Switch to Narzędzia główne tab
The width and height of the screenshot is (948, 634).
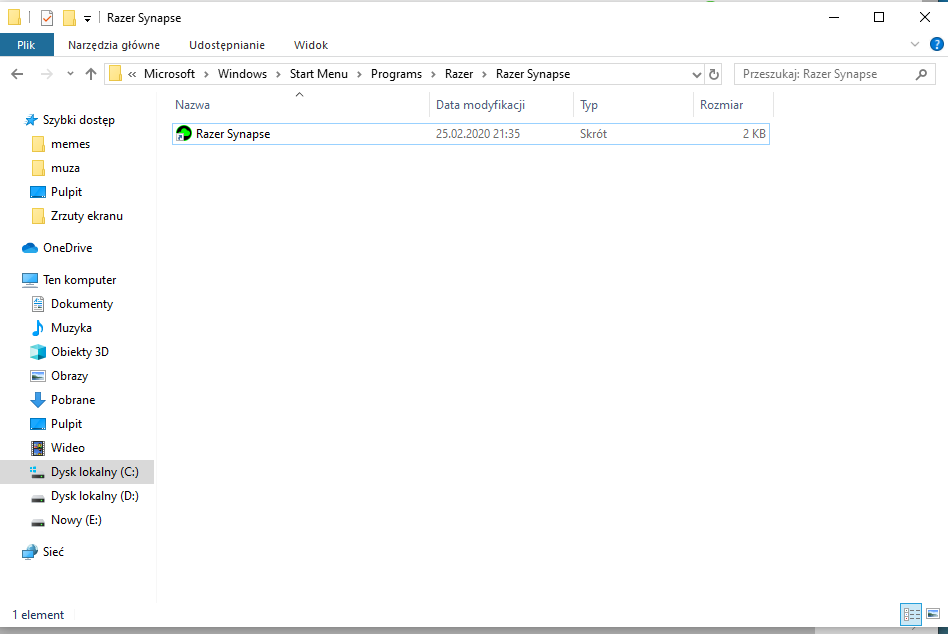tap(114, 45)
